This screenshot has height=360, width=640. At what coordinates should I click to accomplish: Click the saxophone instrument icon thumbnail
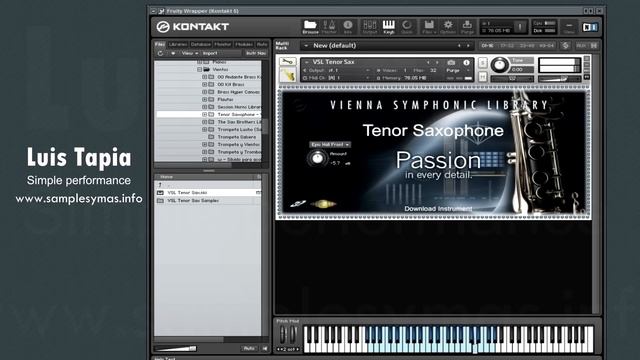point(288,75)
